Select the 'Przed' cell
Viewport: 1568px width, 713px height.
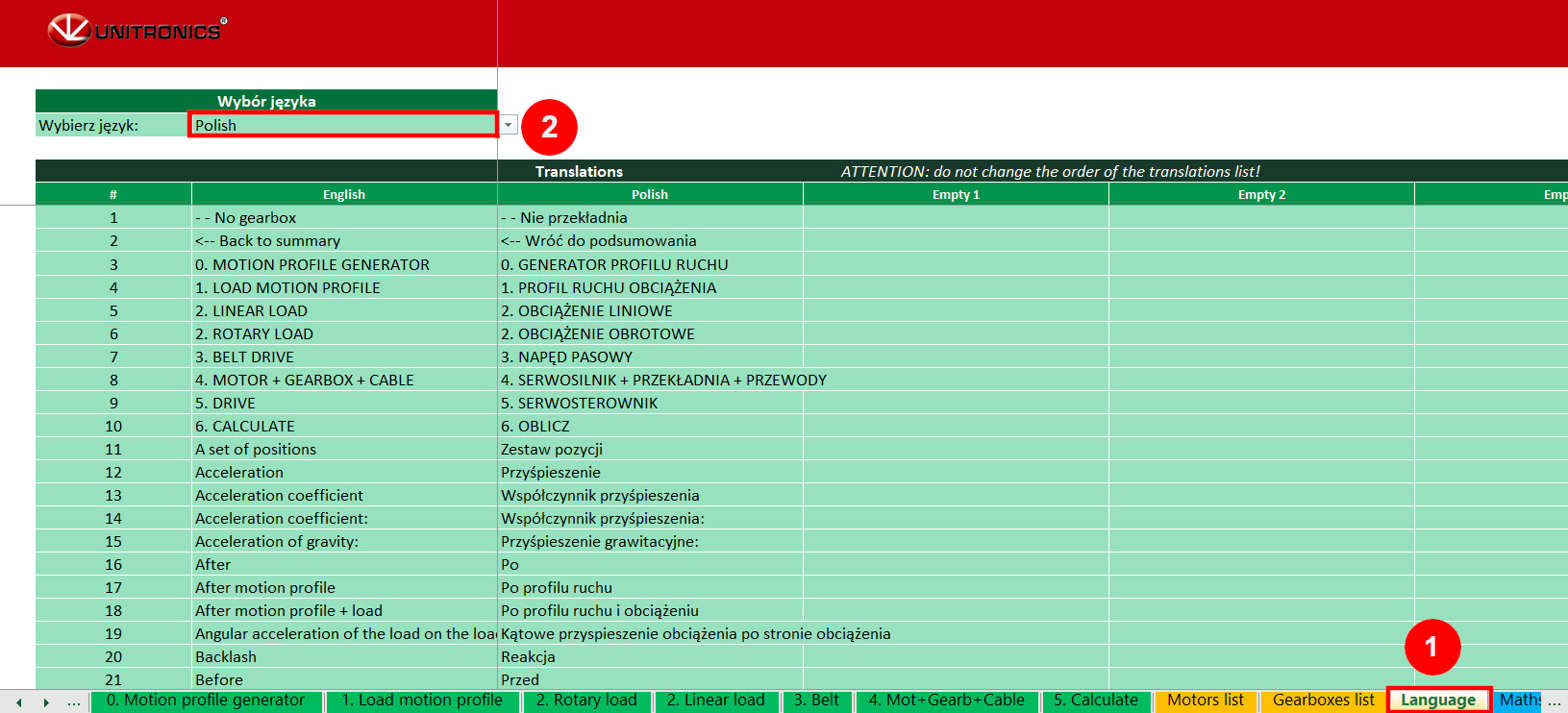click(x=650, y=679)
